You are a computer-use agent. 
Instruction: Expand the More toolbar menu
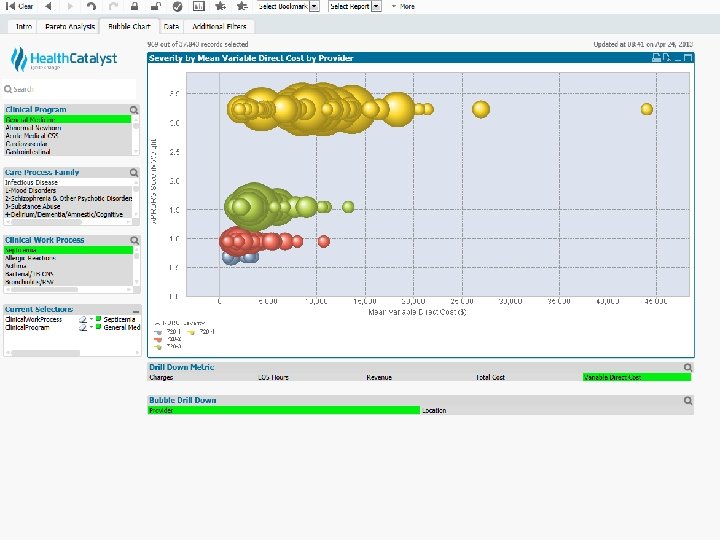pyautogui.click(x=403, y=6)
